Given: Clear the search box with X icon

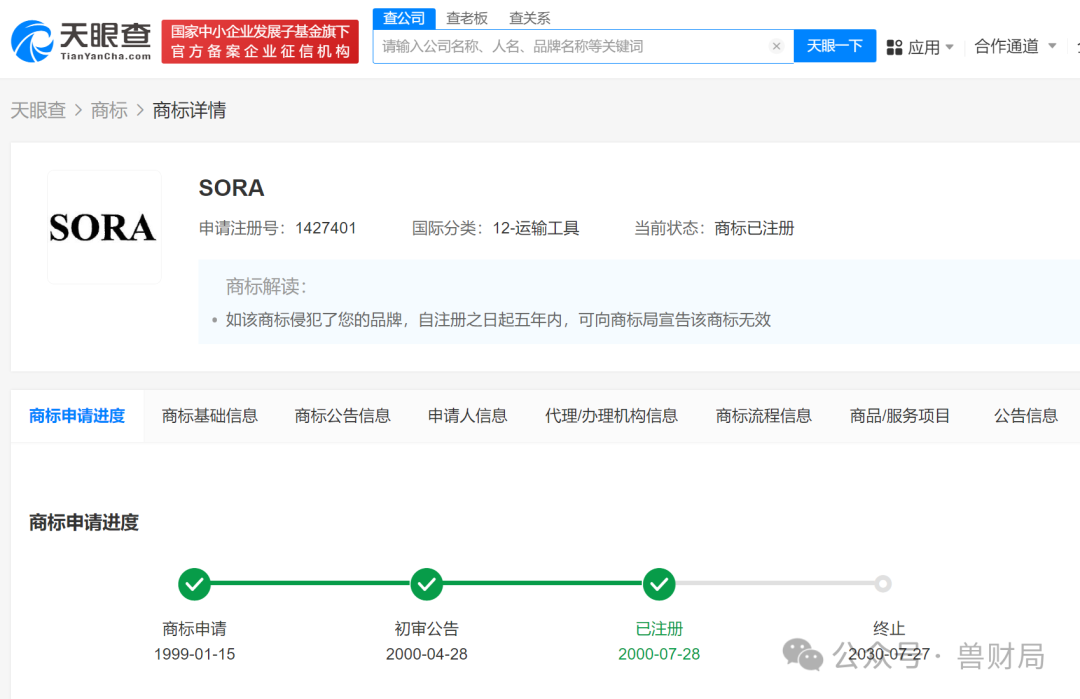Looking at the screenshot, I should (776, 46).
